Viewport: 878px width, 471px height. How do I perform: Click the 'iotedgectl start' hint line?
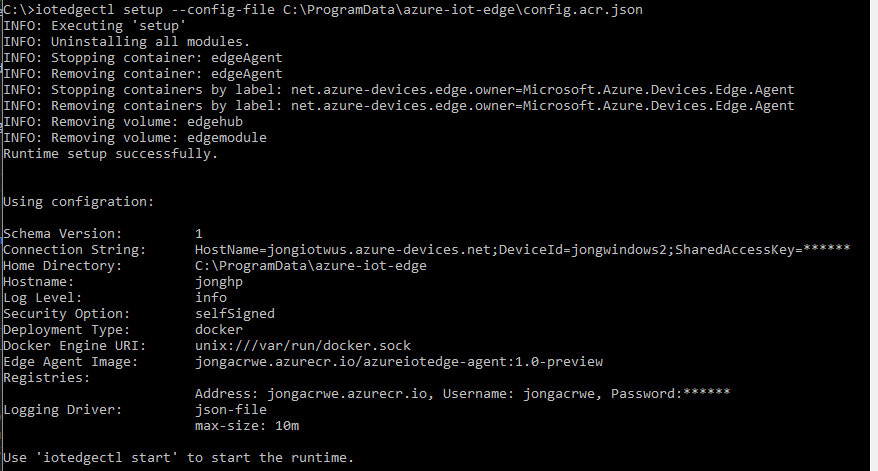pos(178,457)
